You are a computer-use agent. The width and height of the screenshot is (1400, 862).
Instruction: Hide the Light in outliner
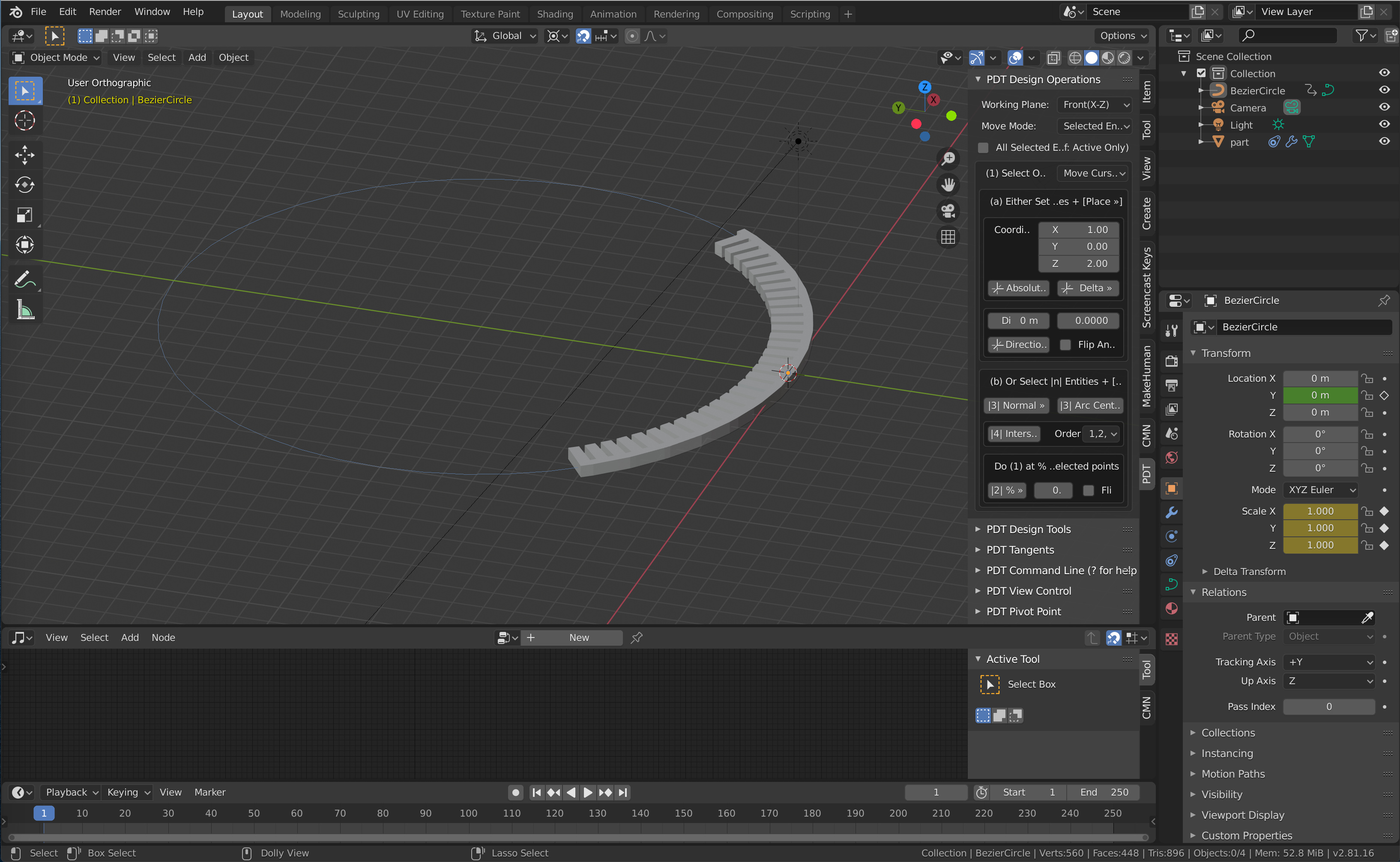pos(1384,124)
